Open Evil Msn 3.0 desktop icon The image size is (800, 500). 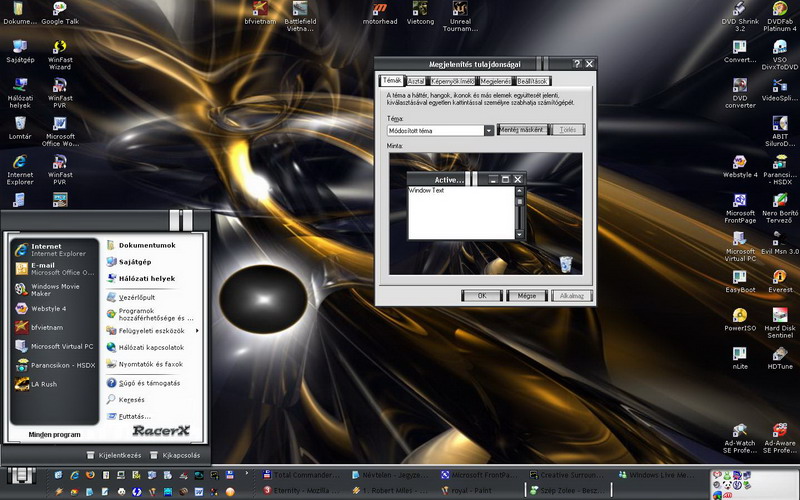point(780,243)
